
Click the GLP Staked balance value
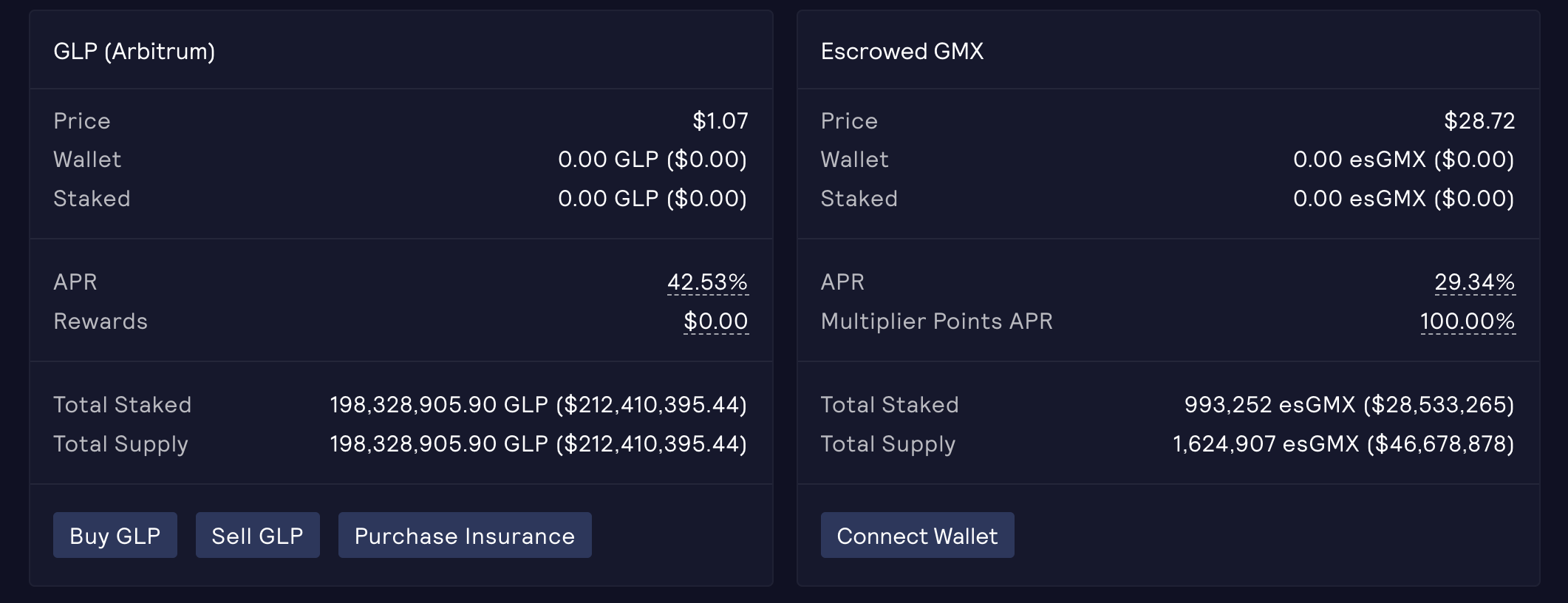coord(652,198)
